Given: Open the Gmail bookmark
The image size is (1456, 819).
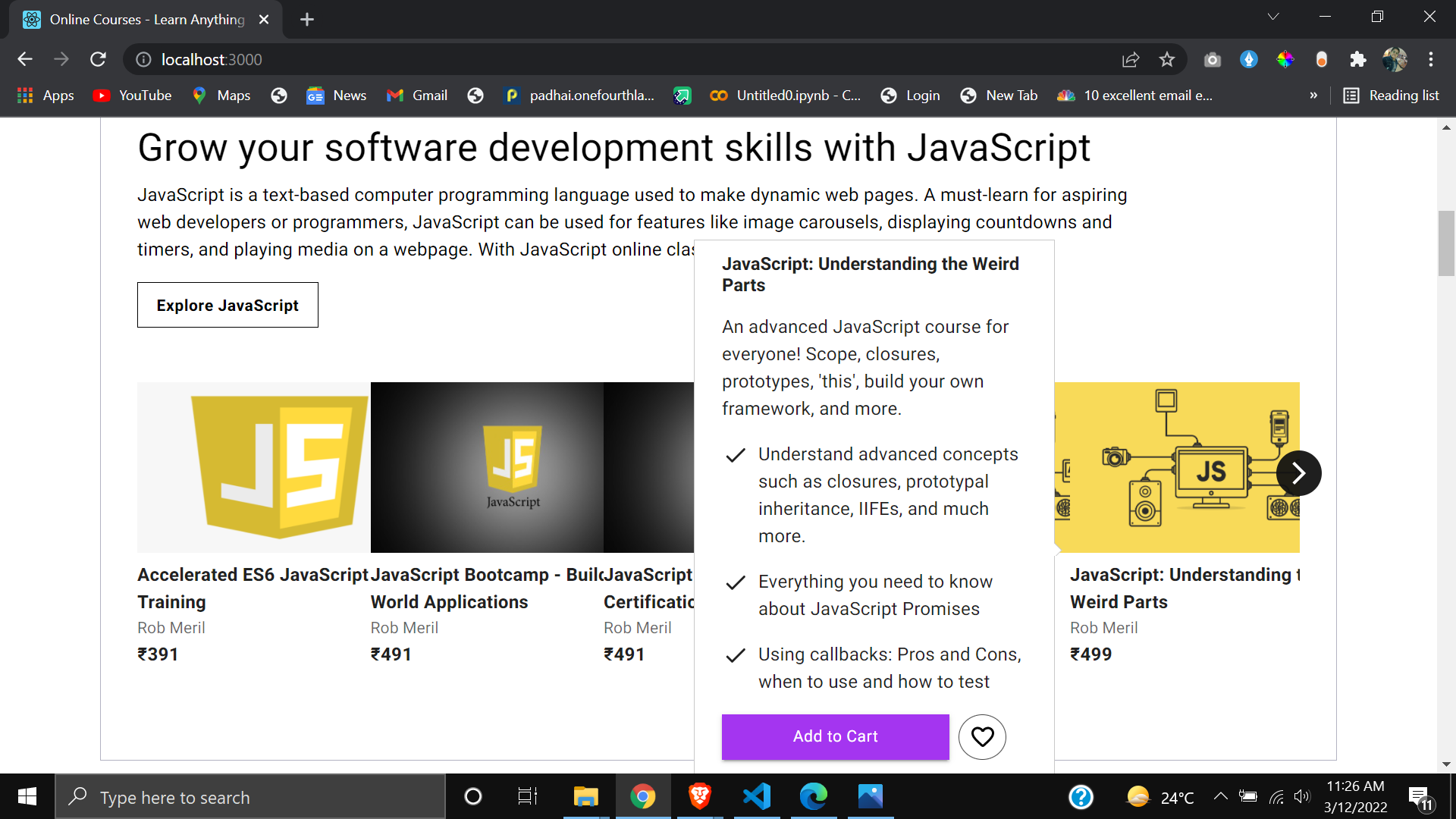Looking at the screenshot, I should (417, 96).
